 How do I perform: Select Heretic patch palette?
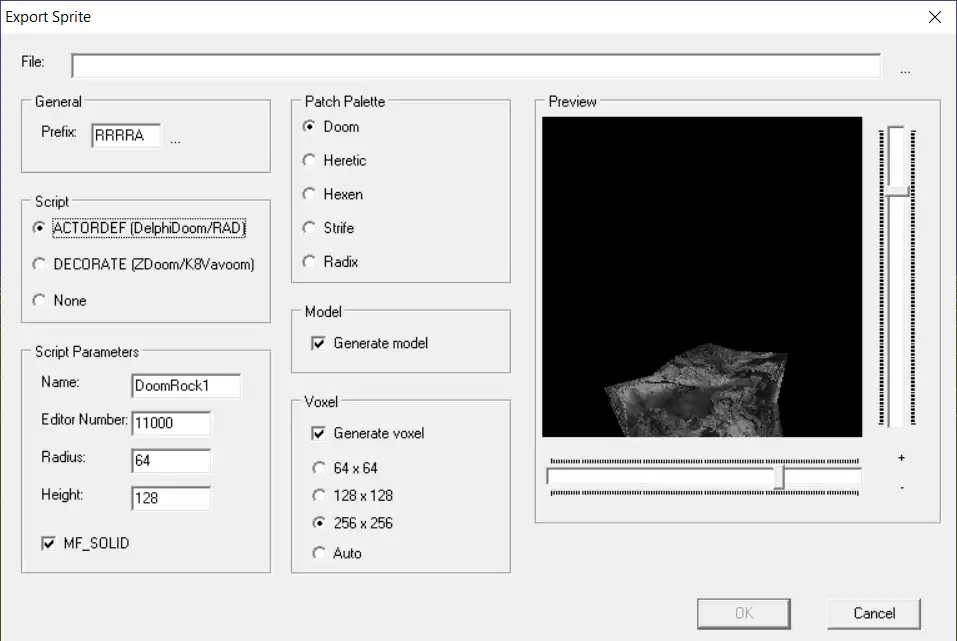[x=334, y=161]
